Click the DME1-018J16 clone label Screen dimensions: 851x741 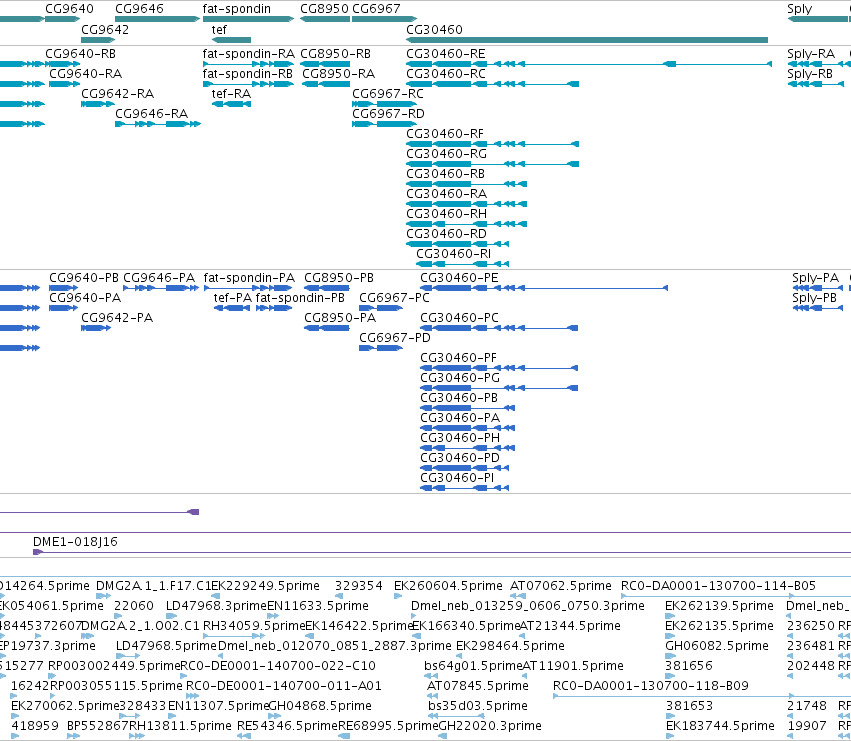[x=75, y=542]
